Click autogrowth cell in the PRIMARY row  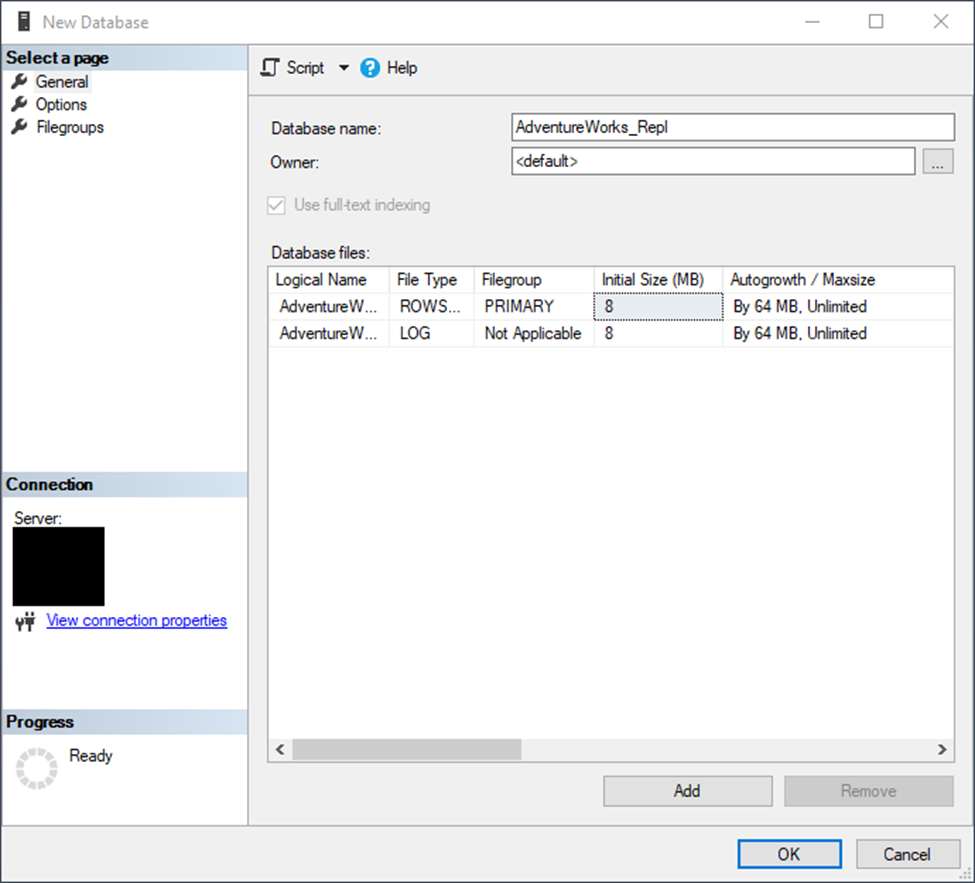tap(838, 307)
